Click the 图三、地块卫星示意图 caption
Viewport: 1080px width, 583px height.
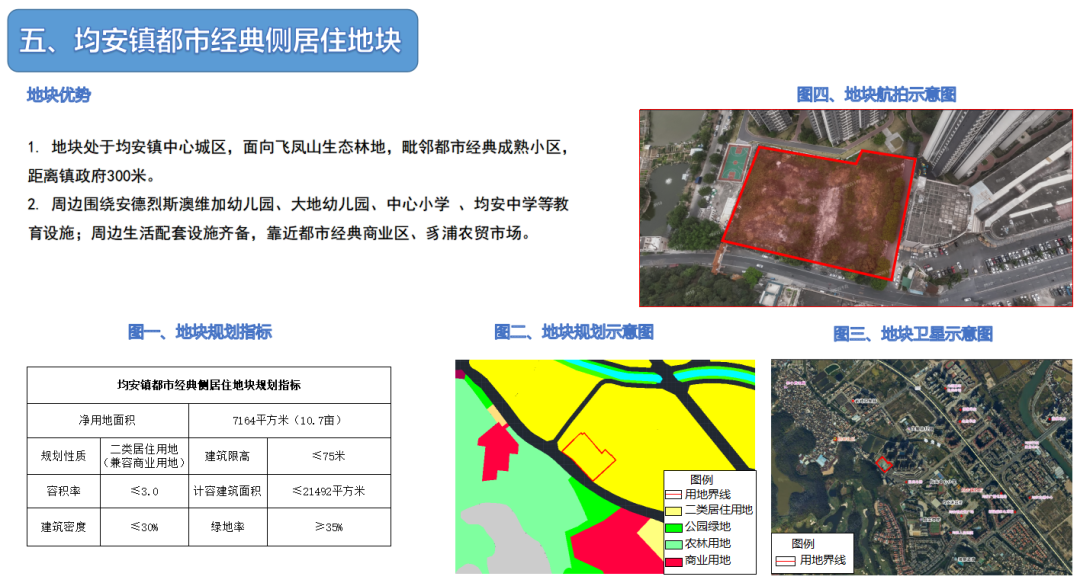[x=913, y=334]
